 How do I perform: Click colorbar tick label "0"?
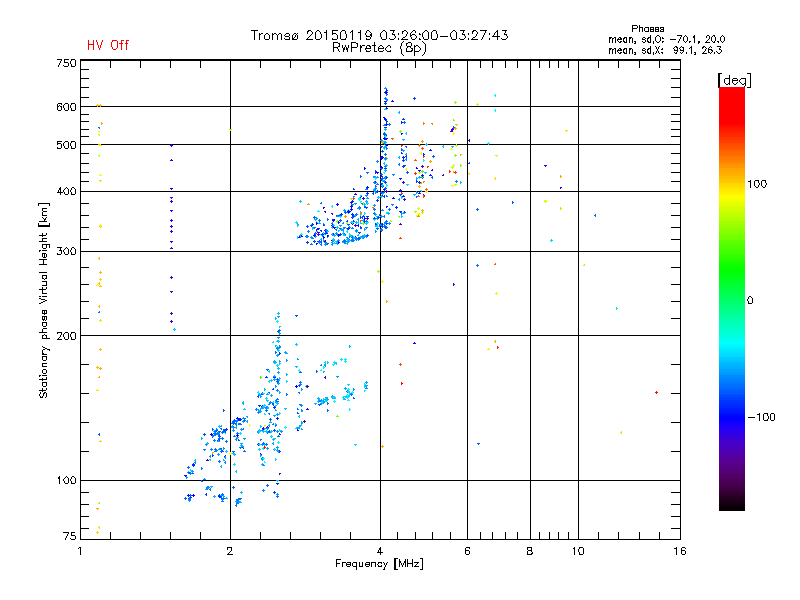pos(750,301)
